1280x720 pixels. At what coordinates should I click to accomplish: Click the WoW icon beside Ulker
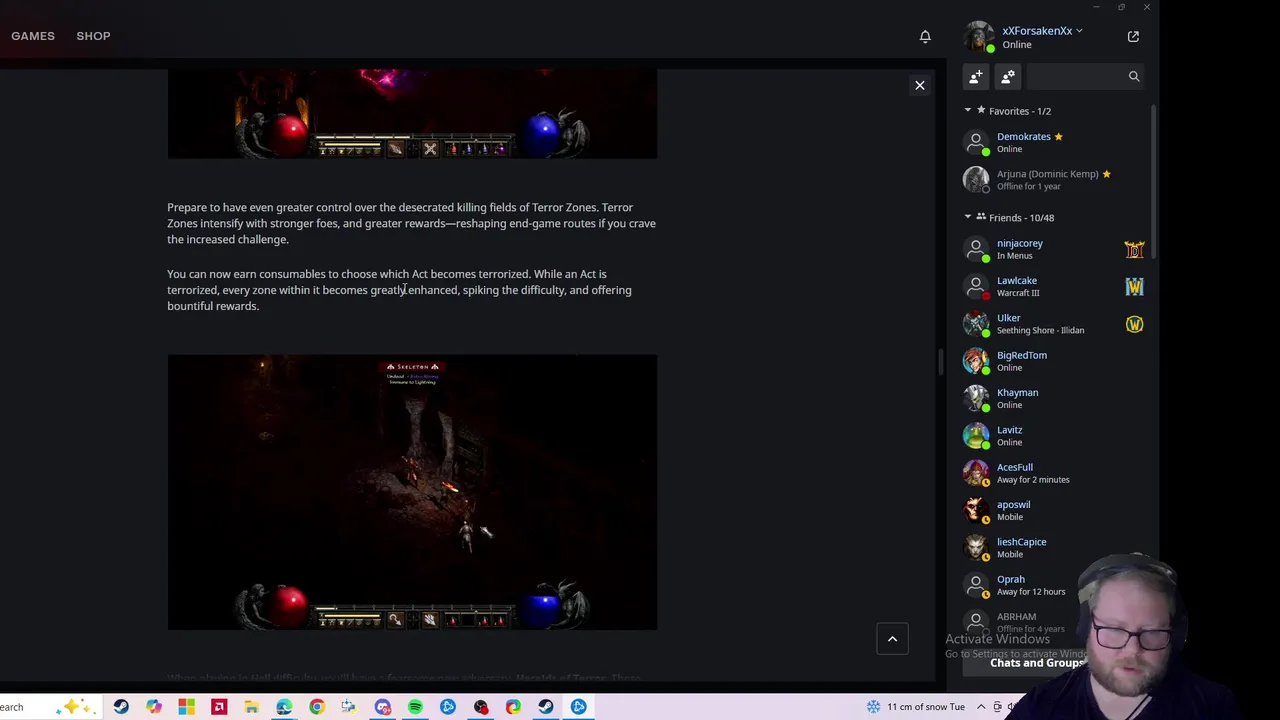pyautogui.click(x=1134, y=324)
